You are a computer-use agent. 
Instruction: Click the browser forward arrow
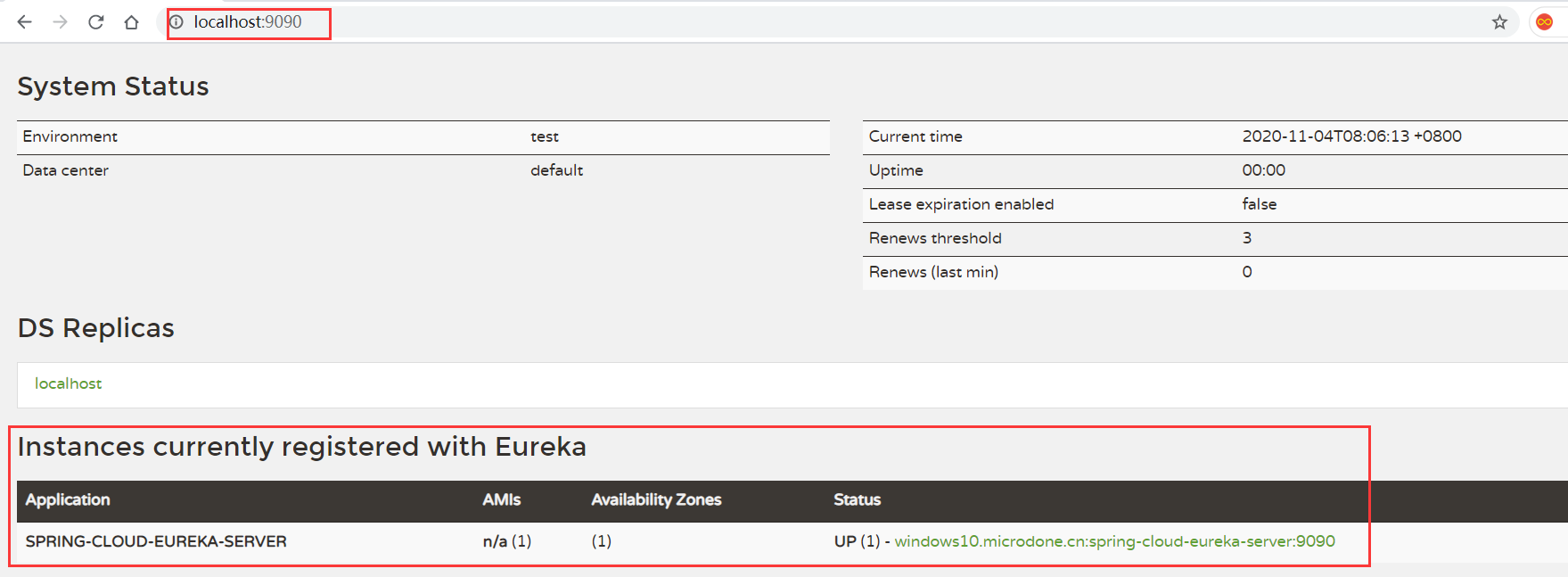[60, 22]
